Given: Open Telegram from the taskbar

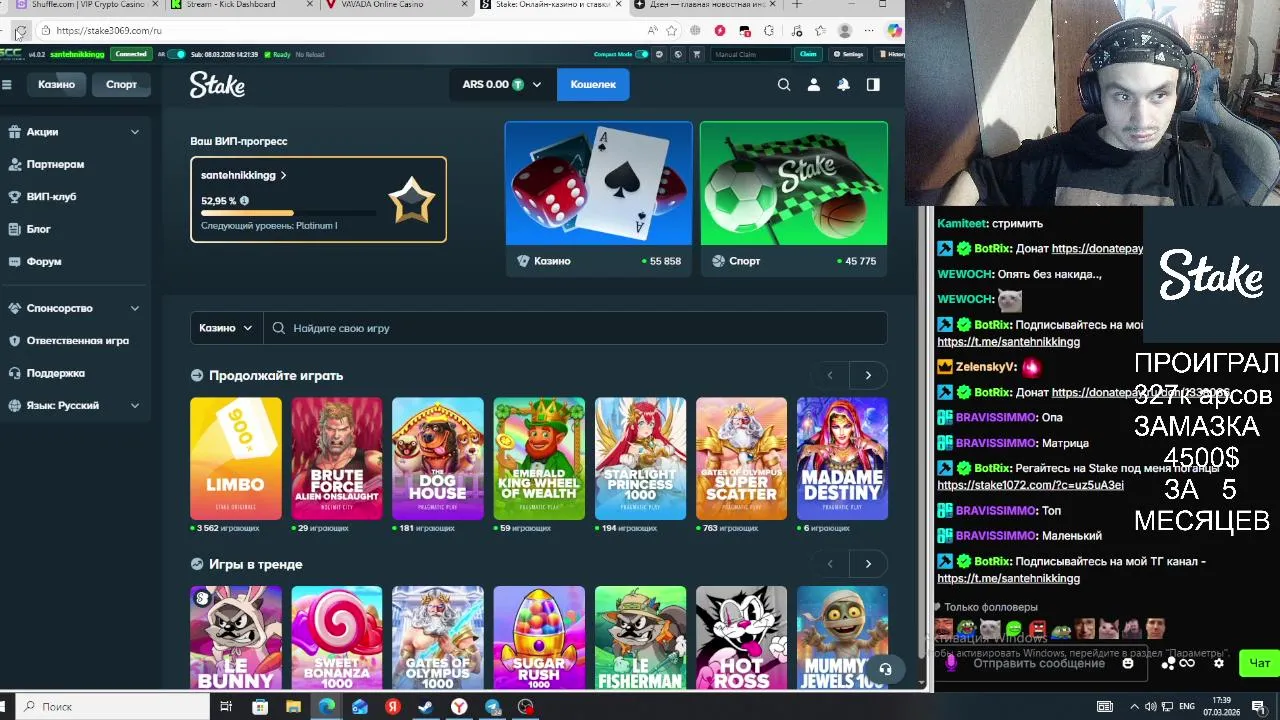Looking at the screenshot, I should coord(492,707).
